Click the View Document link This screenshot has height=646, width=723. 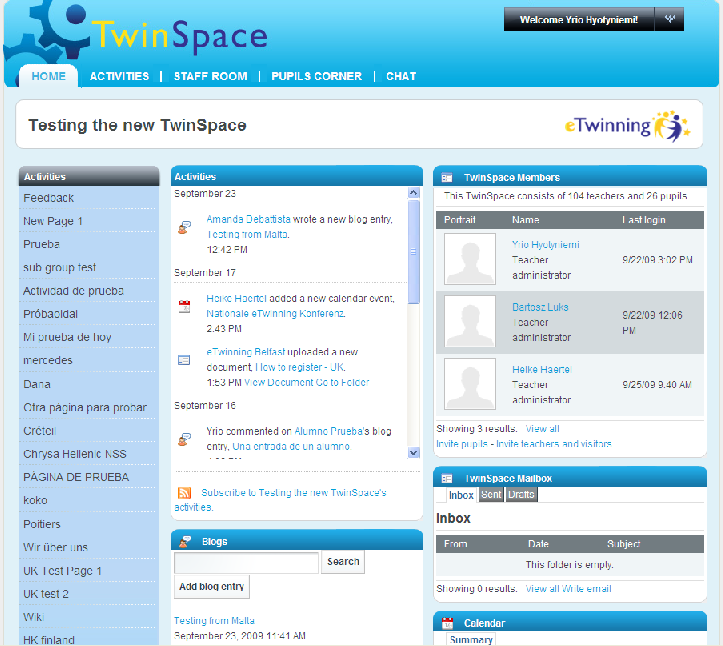279,382
